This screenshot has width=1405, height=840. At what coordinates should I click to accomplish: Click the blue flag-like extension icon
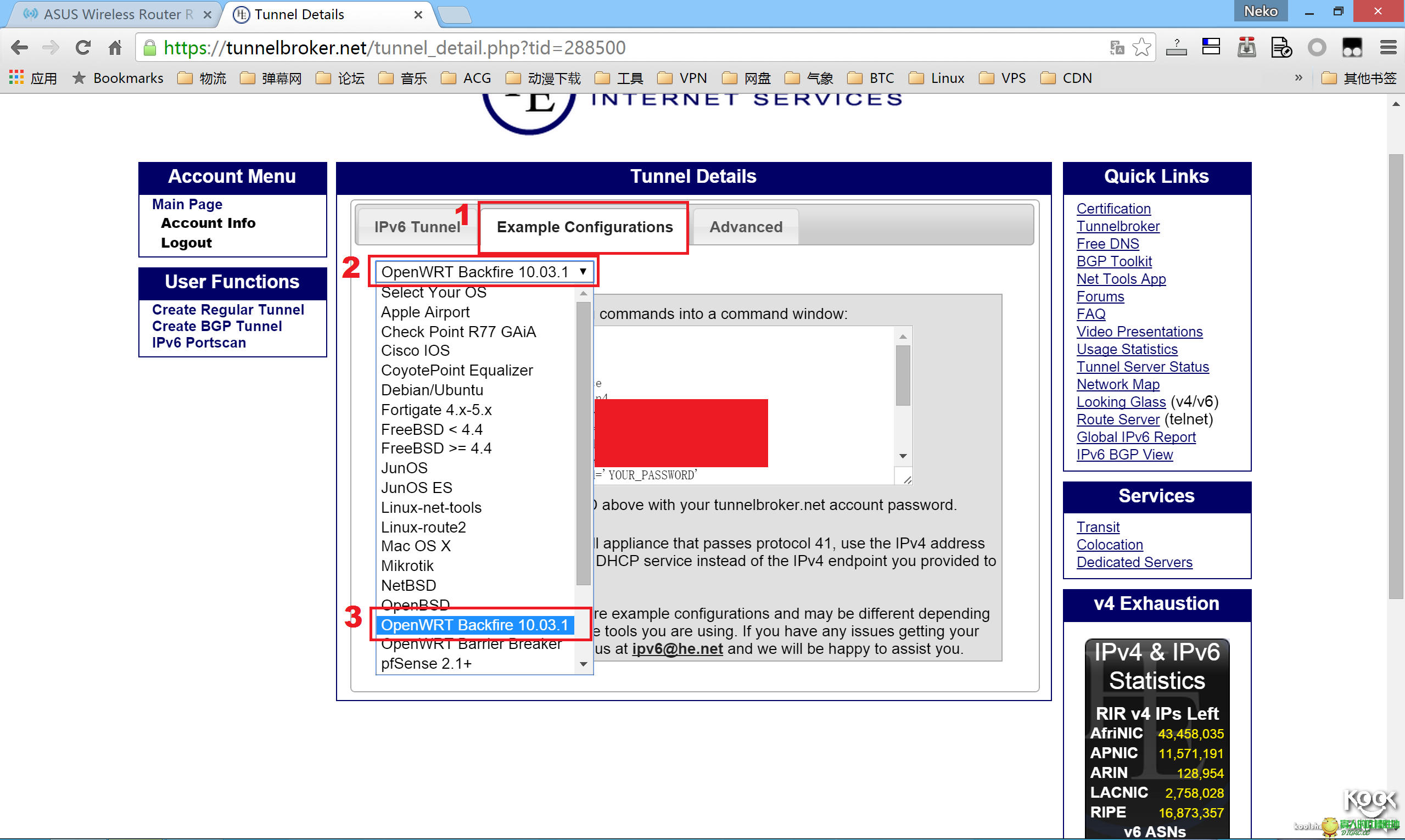(x=1211, y=48)
